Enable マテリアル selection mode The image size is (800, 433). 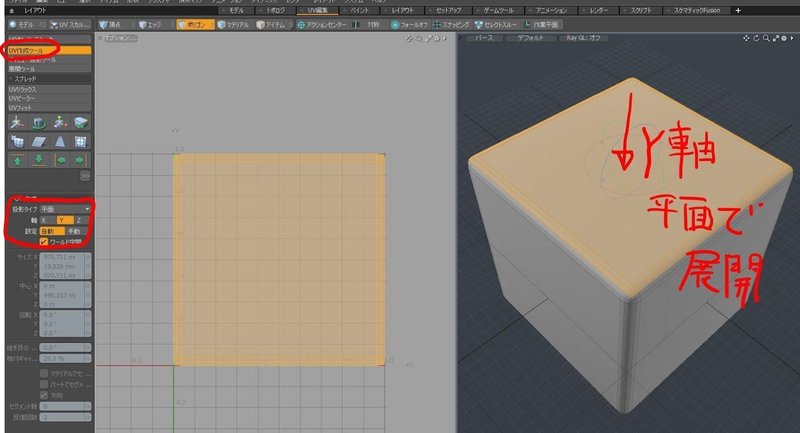(x=234, y=24)
